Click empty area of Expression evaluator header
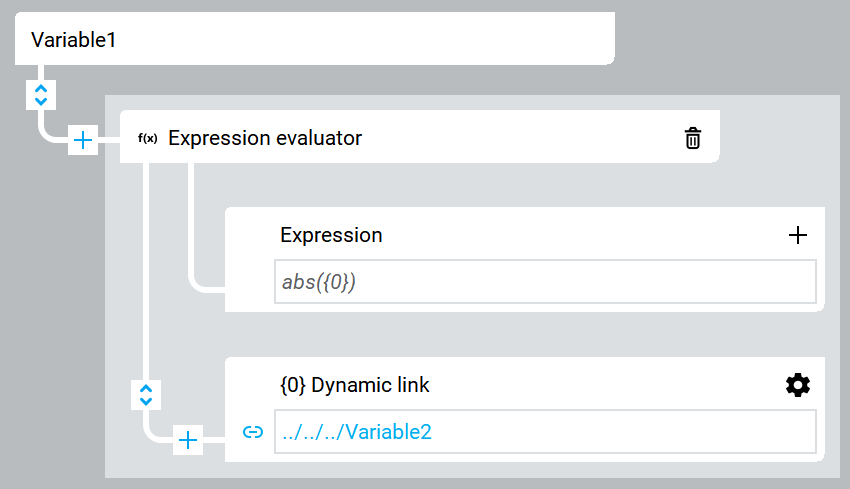 (x=520, y=138)
